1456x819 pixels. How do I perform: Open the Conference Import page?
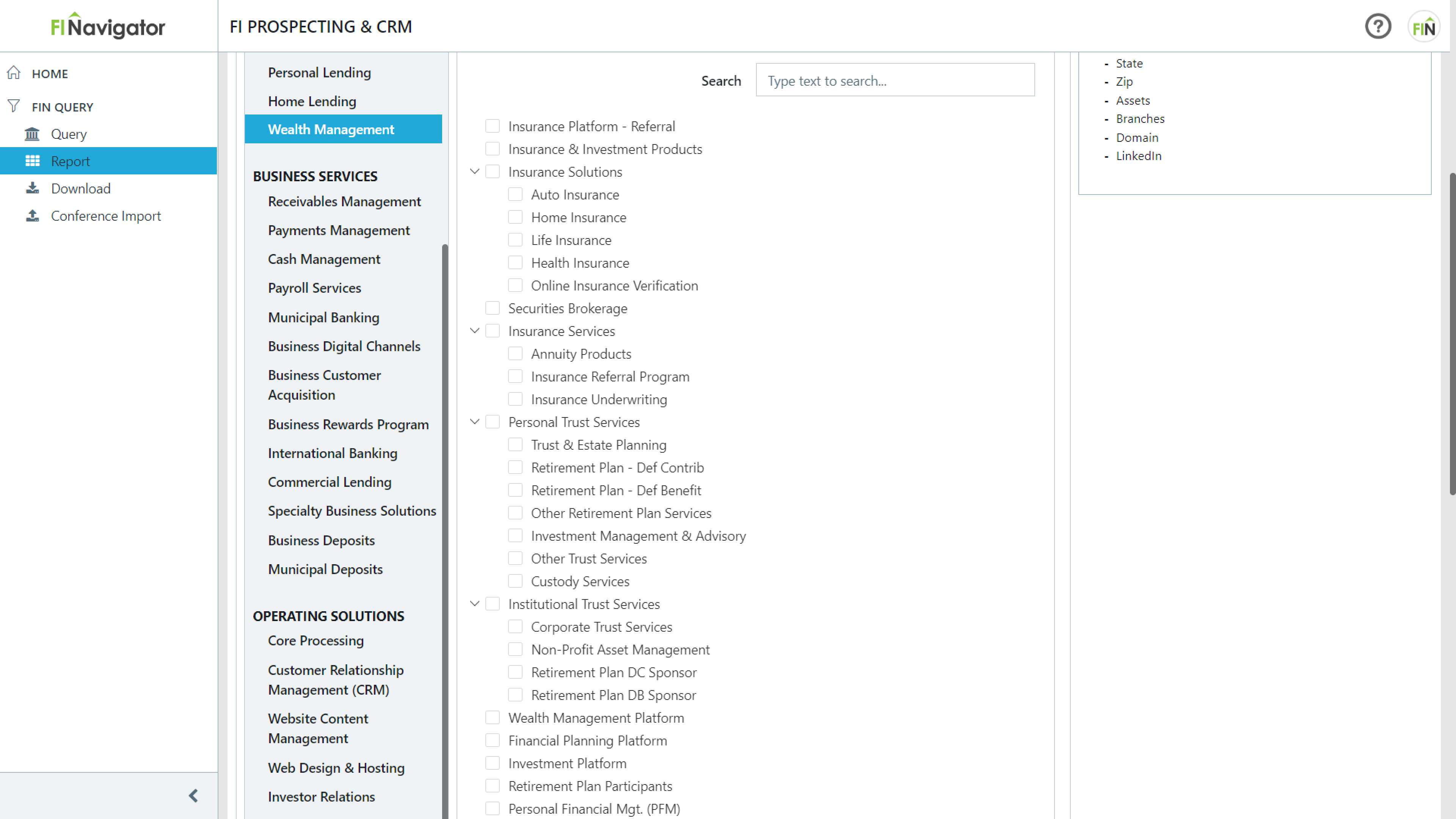tap(106, 216)
